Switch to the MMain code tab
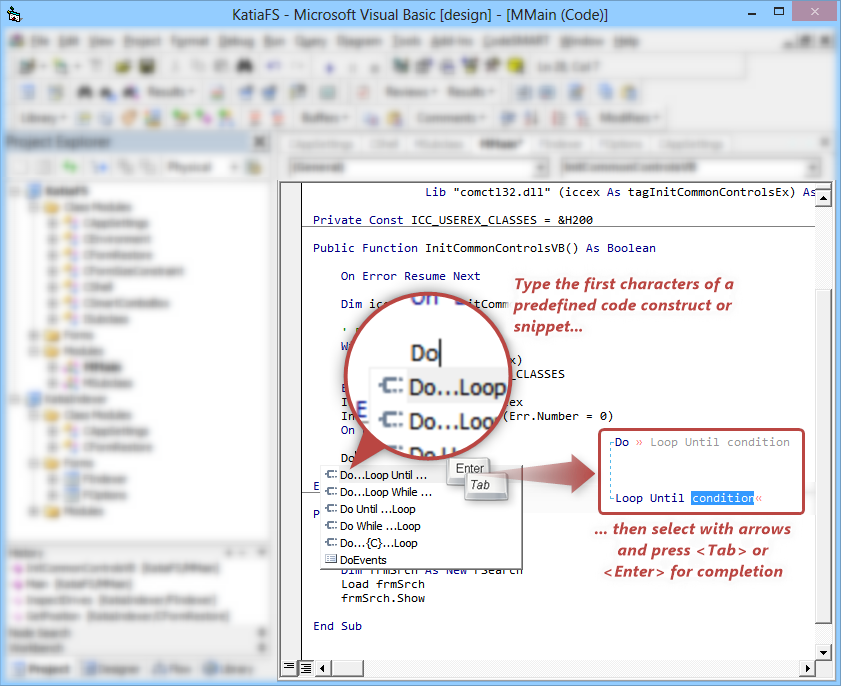841x686 pixels. 501,144
